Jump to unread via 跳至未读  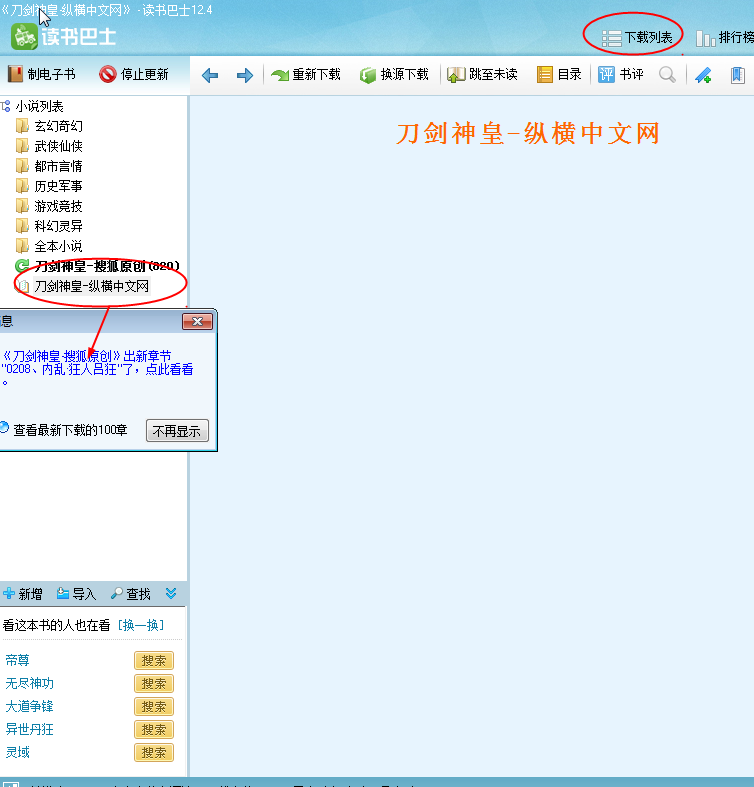click(x=482, y=75)
